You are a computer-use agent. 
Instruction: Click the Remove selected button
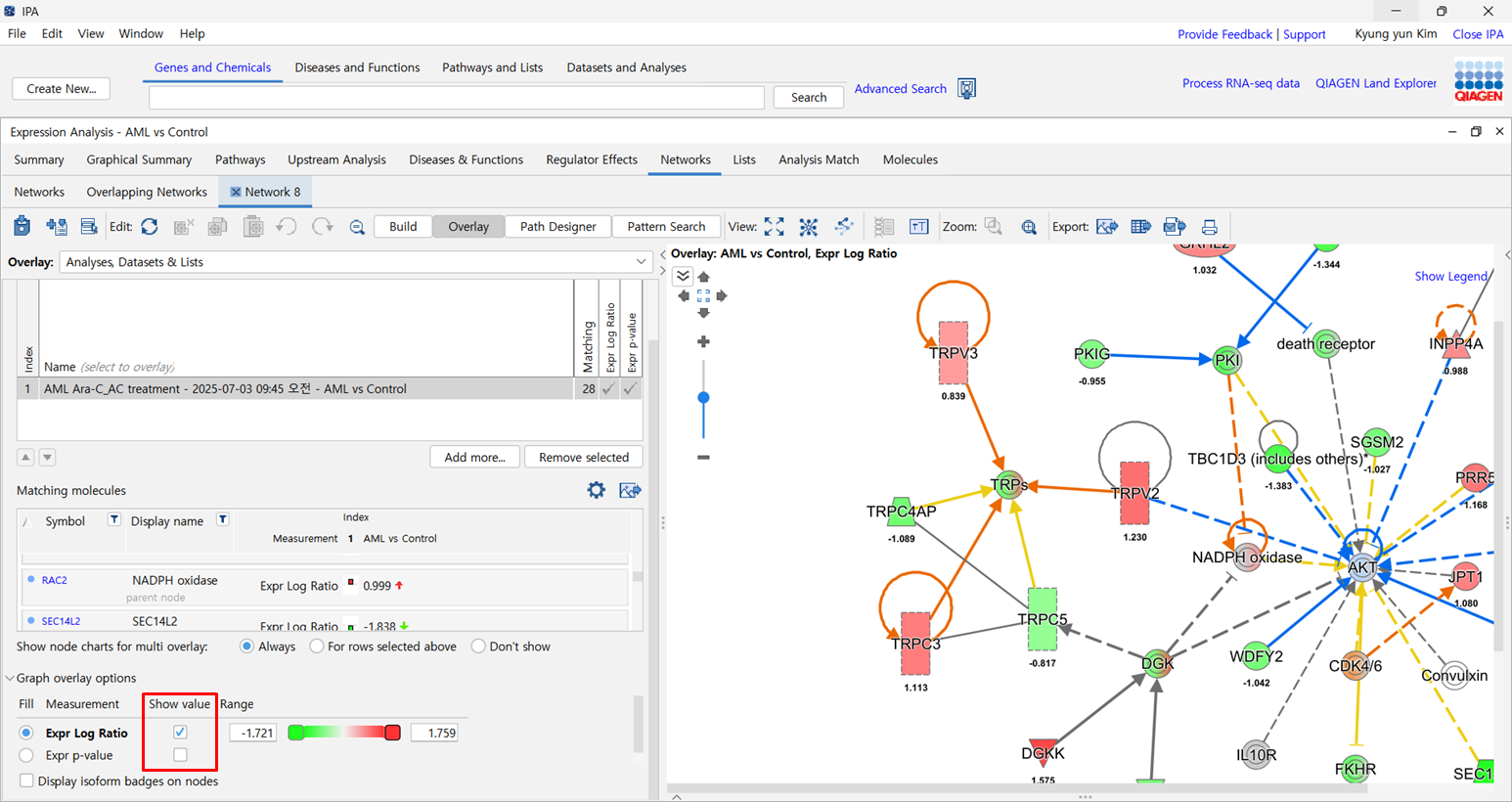point(584,457)
